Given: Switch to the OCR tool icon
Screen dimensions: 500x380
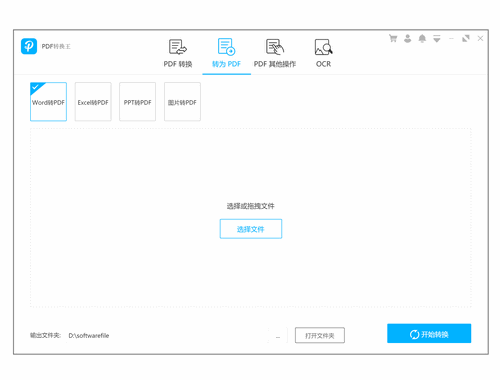Looking at the screenshot, I should click(323, 47).
